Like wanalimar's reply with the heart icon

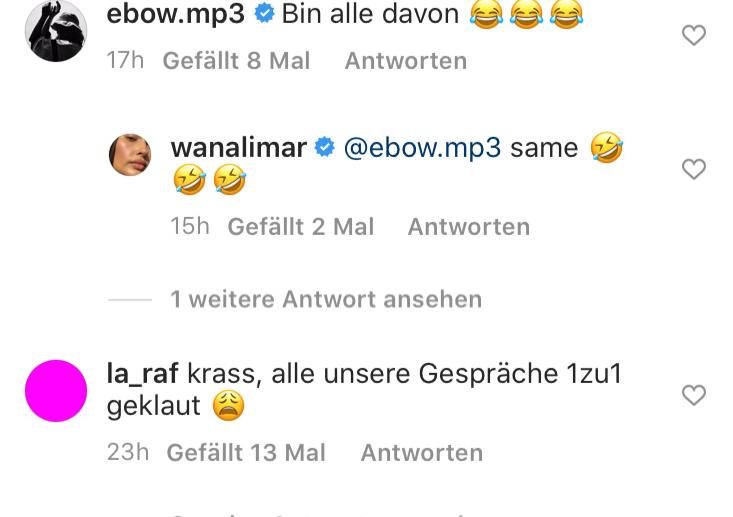click(x=693, y=170)
